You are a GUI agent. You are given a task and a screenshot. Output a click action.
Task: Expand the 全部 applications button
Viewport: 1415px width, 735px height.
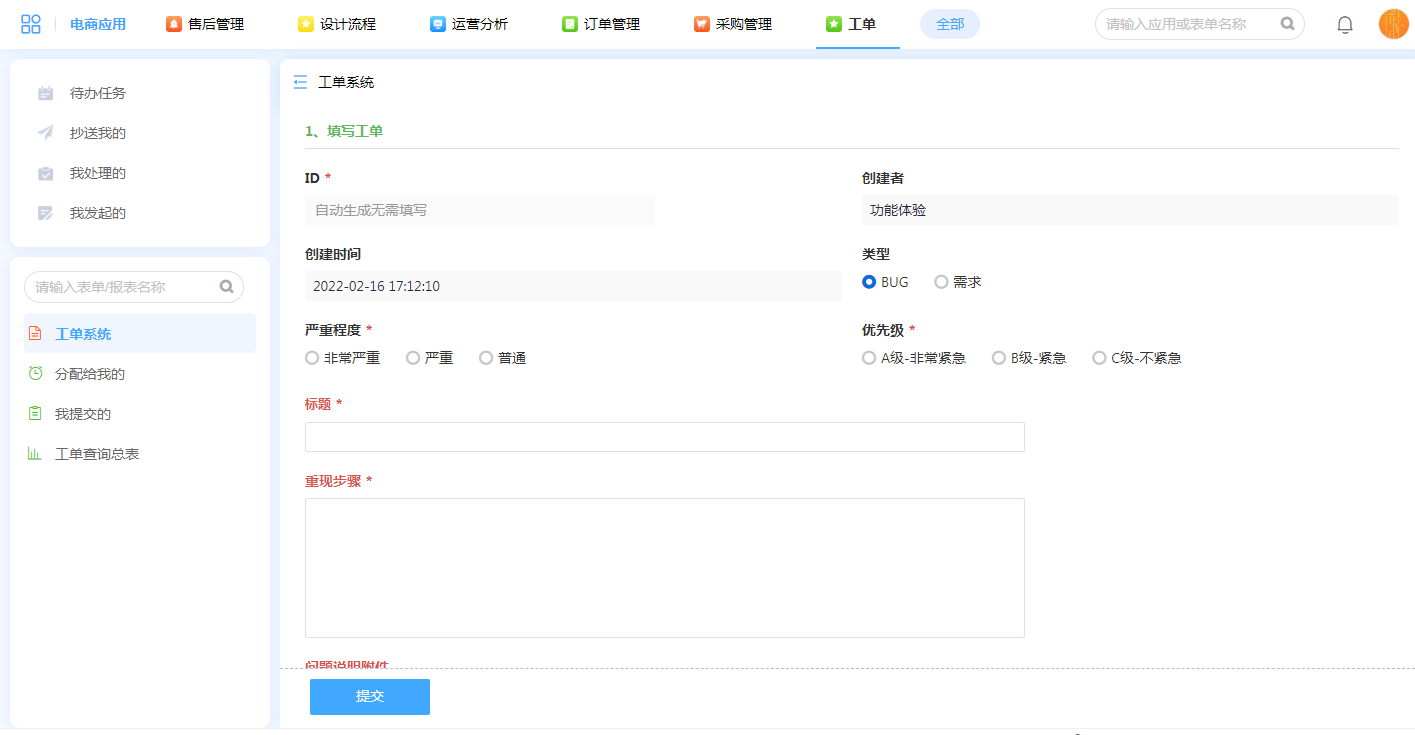point(949,24)
